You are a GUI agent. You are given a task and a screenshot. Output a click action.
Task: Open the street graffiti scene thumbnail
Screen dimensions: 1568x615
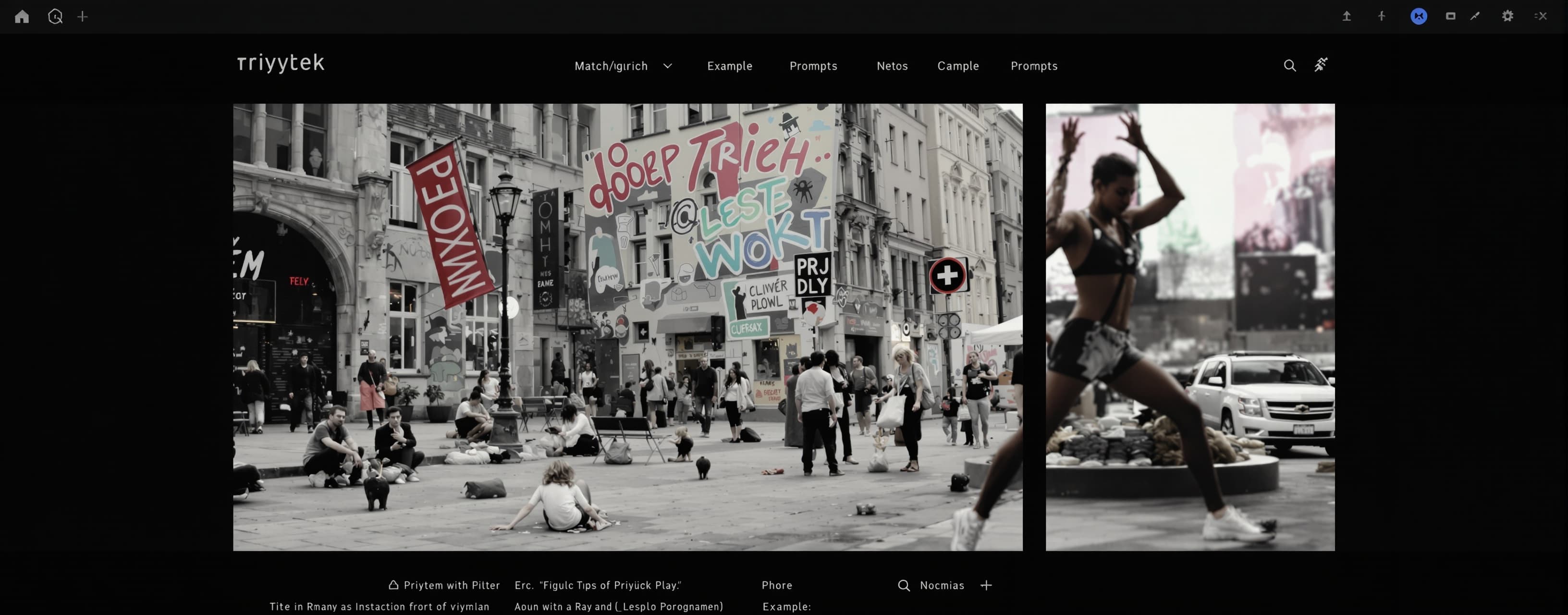627,327
